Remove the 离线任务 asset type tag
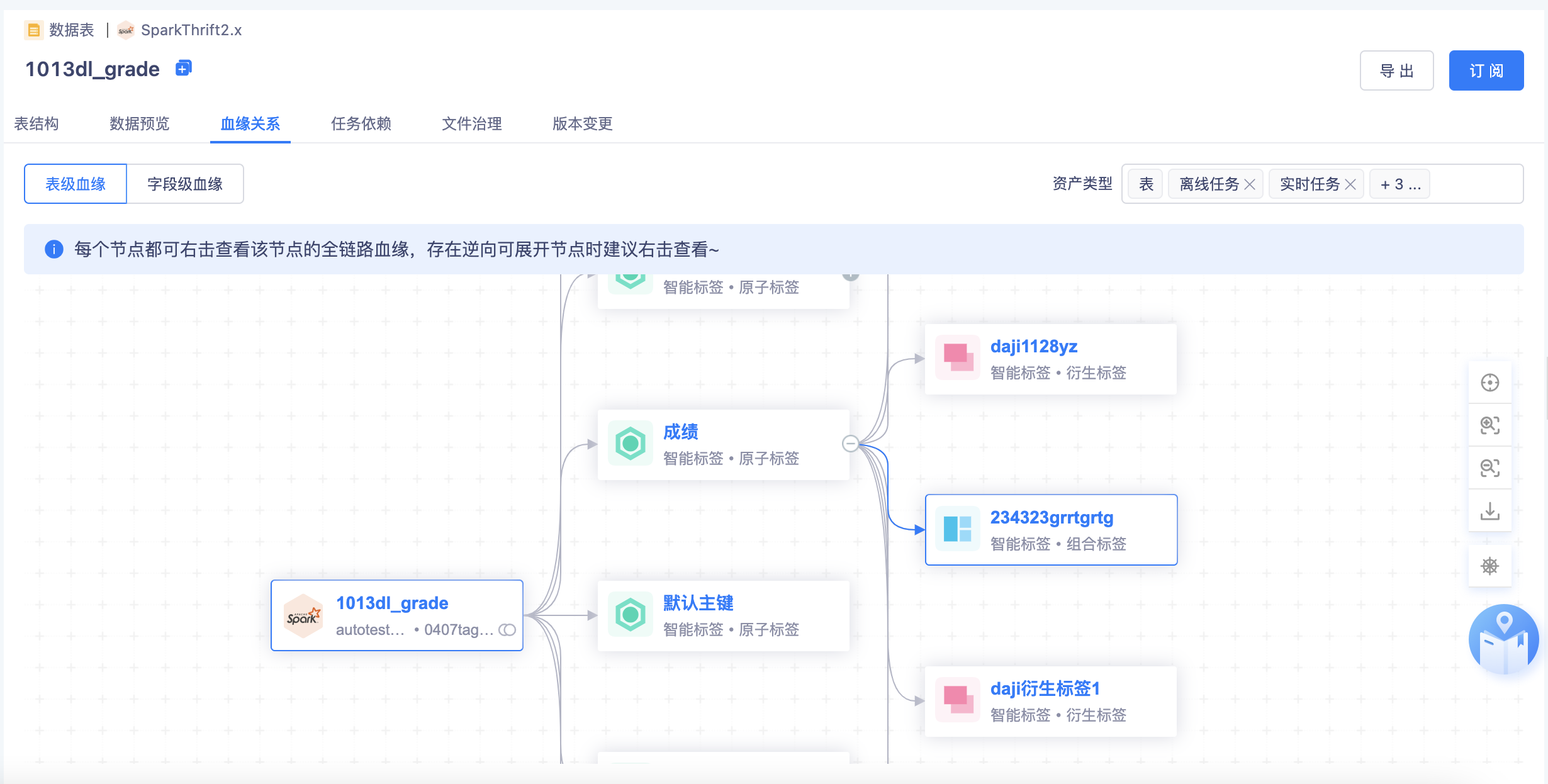 pos(1250,184)
